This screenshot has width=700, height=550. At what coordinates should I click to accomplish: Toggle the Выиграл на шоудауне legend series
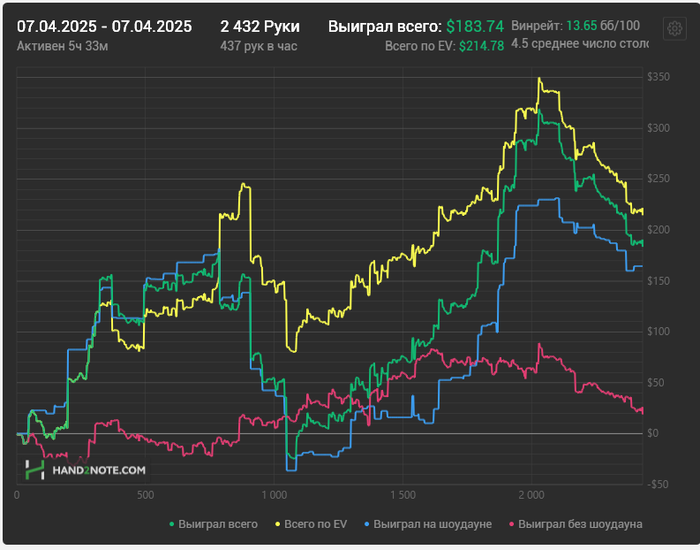(x=428, y=524)
